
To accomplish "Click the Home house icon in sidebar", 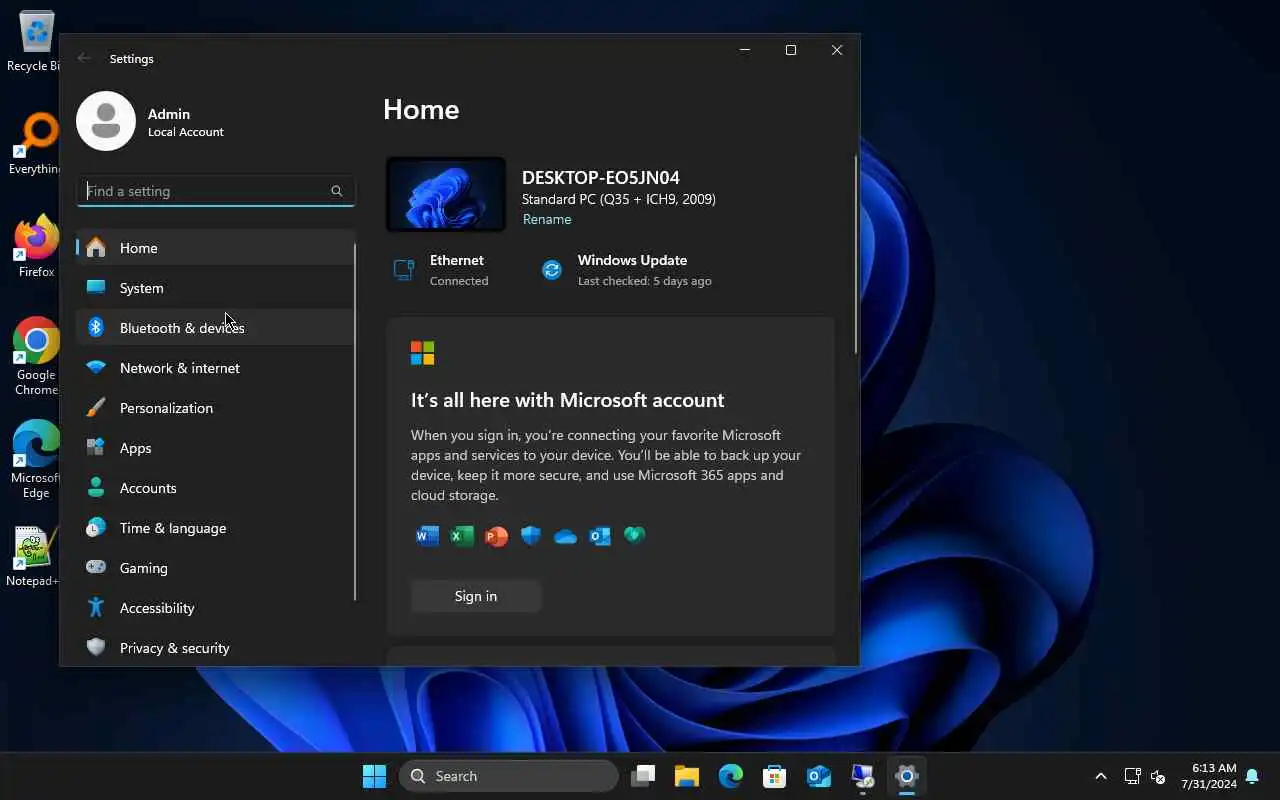I will click(x=96, y=247).
